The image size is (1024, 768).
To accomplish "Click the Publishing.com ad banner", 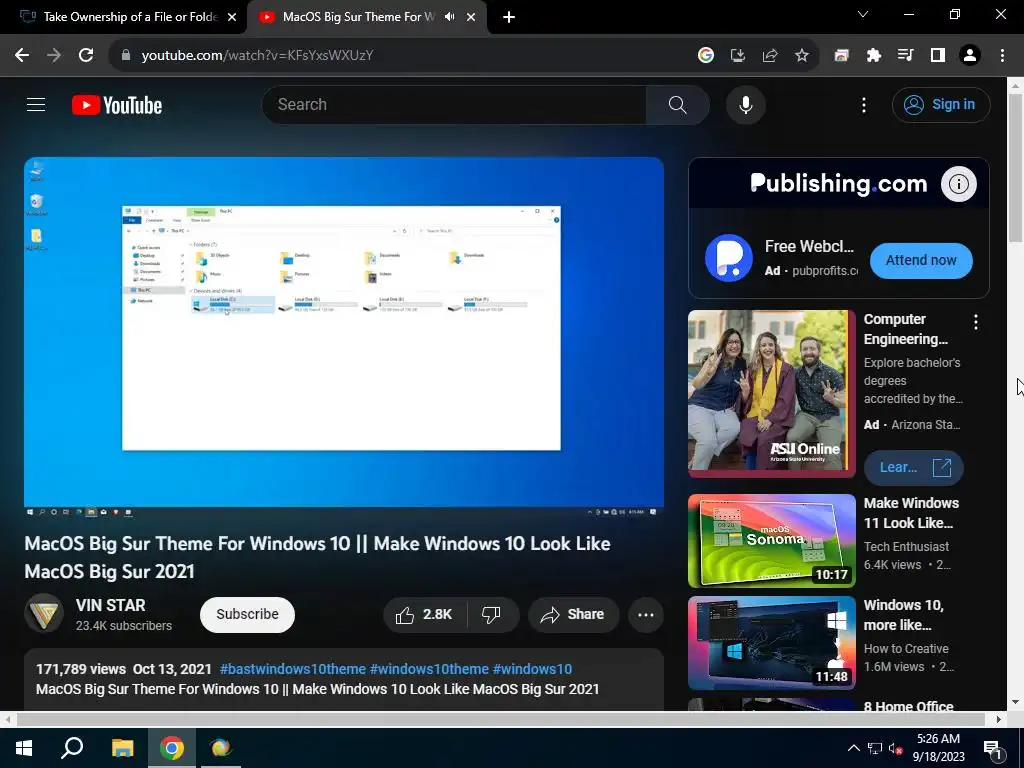I will coord(839,184).
